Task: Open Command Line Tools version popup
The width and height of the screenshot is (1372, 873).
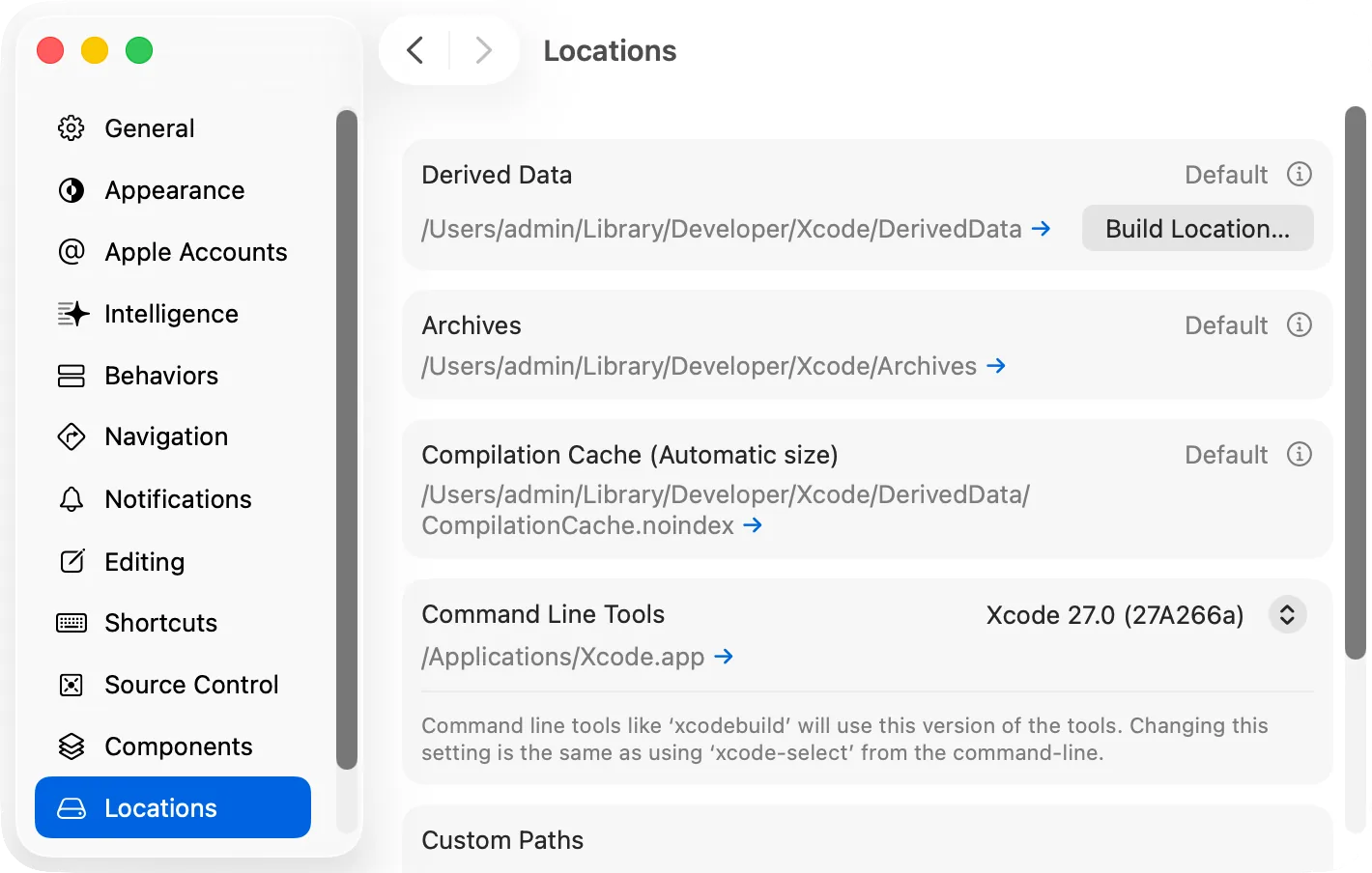Action: [1287, 614]
